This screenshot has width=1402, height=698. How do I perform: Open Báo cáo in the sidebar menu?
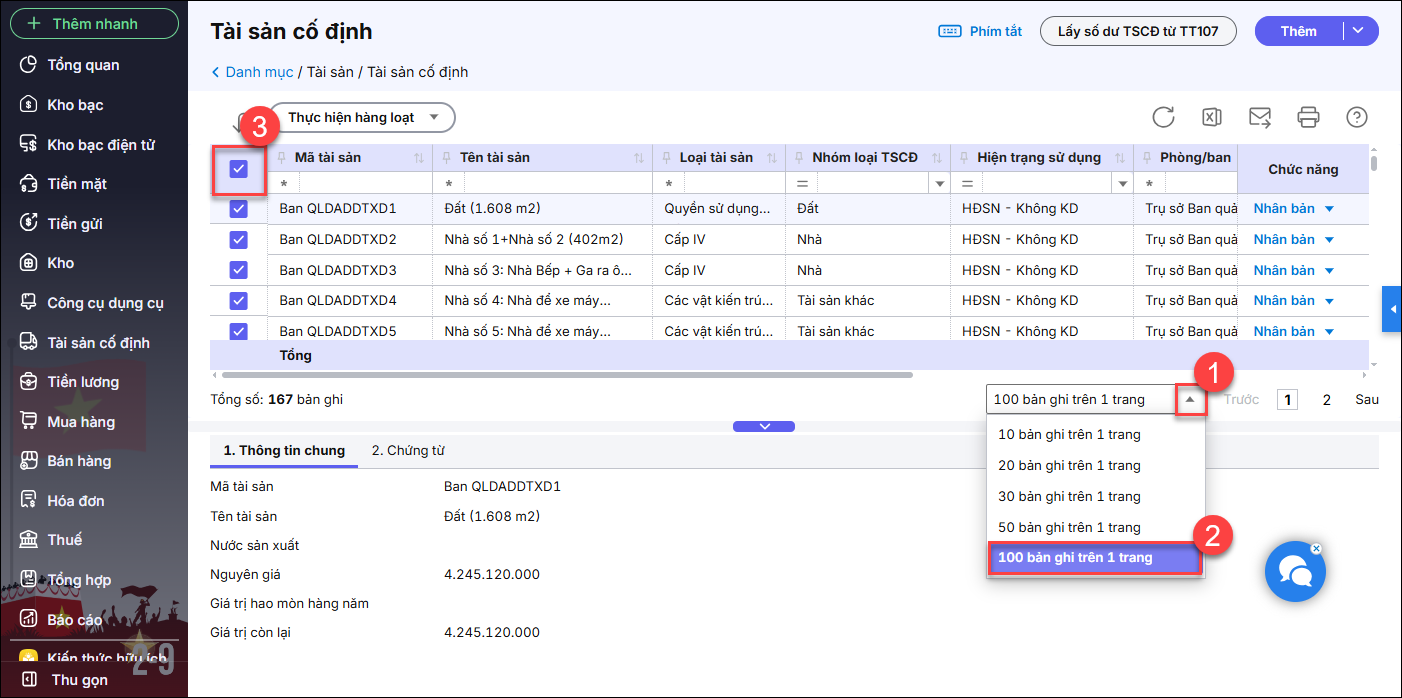point(74,620)
